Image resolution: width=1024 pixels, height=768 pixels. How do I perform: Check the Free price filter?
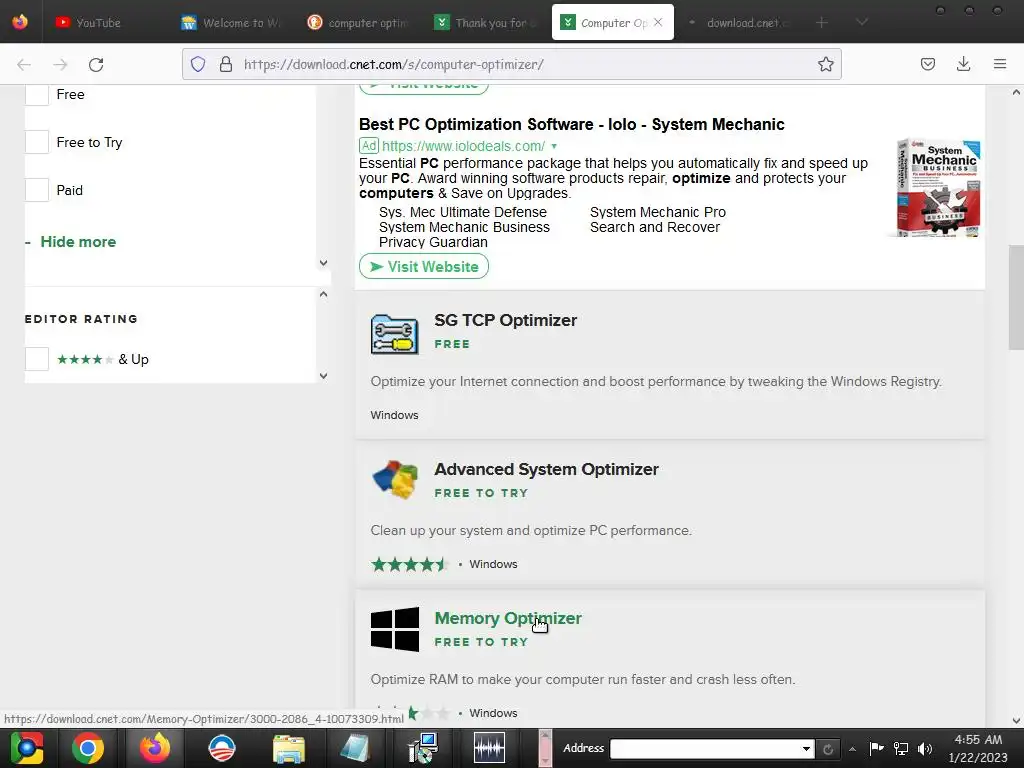[37, 94]
